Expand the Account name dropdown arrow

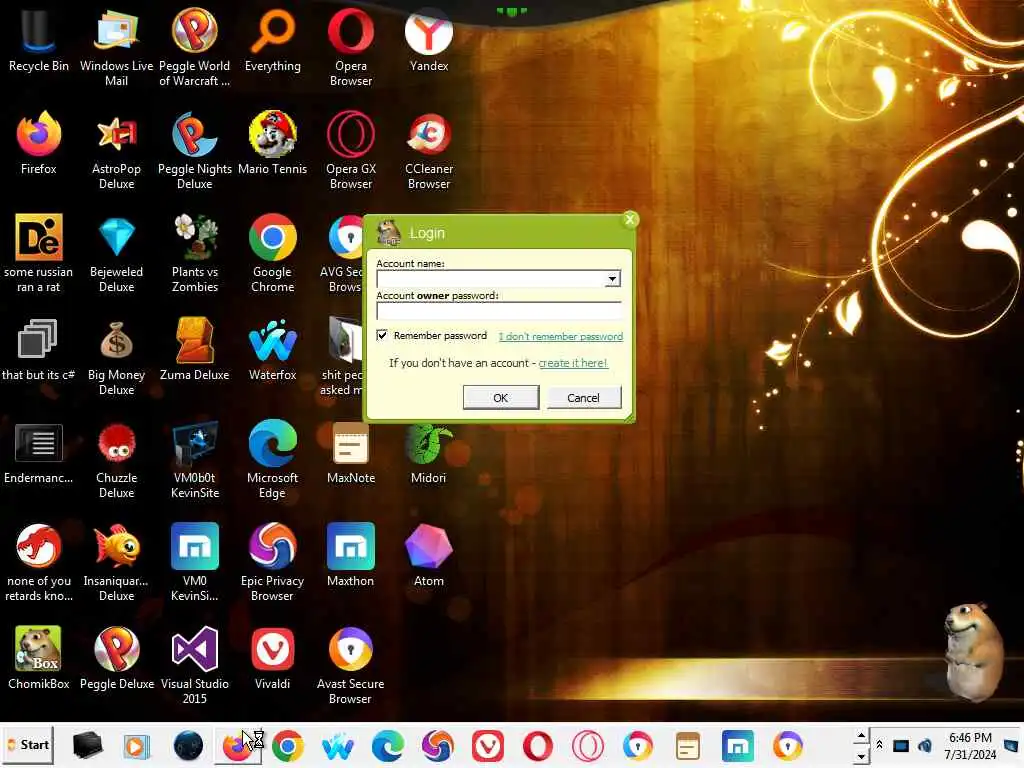(x=612, y=280)
